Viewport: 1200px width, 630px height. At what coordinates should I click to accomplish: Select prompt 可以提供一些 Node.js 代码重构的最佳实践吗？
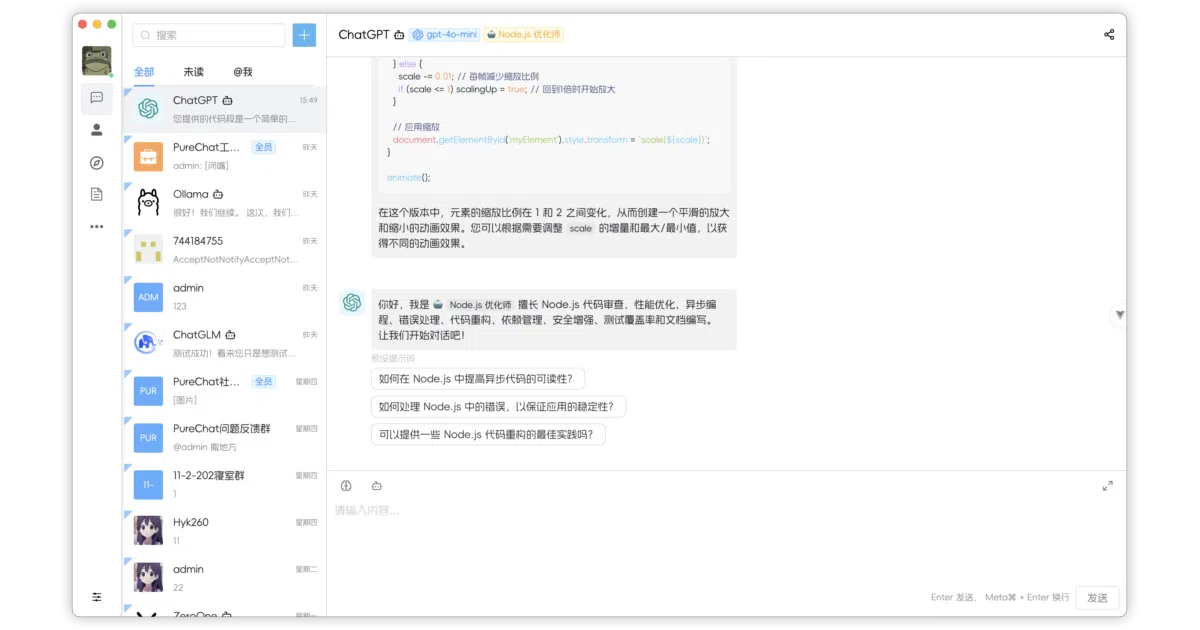[488, 435]
